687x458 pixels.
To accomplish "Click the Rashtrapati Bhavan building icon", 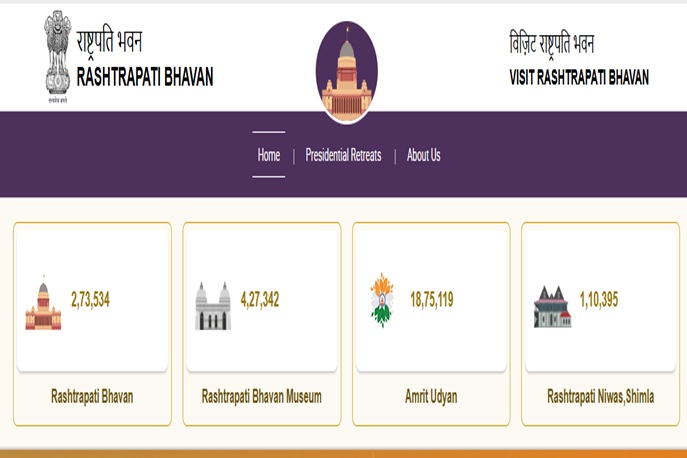I will pyautogui.click(x=43, y=303).
